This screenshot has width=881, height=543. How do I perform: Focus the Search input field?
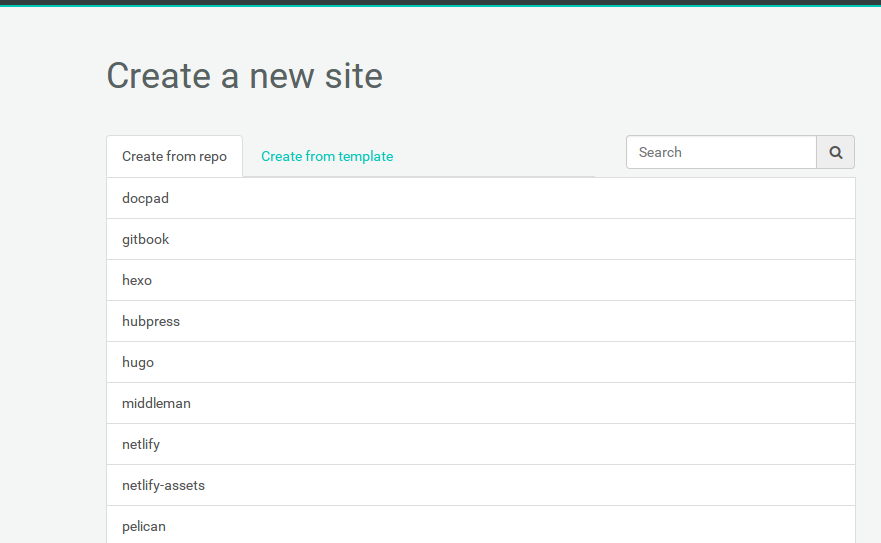point(721,152)
